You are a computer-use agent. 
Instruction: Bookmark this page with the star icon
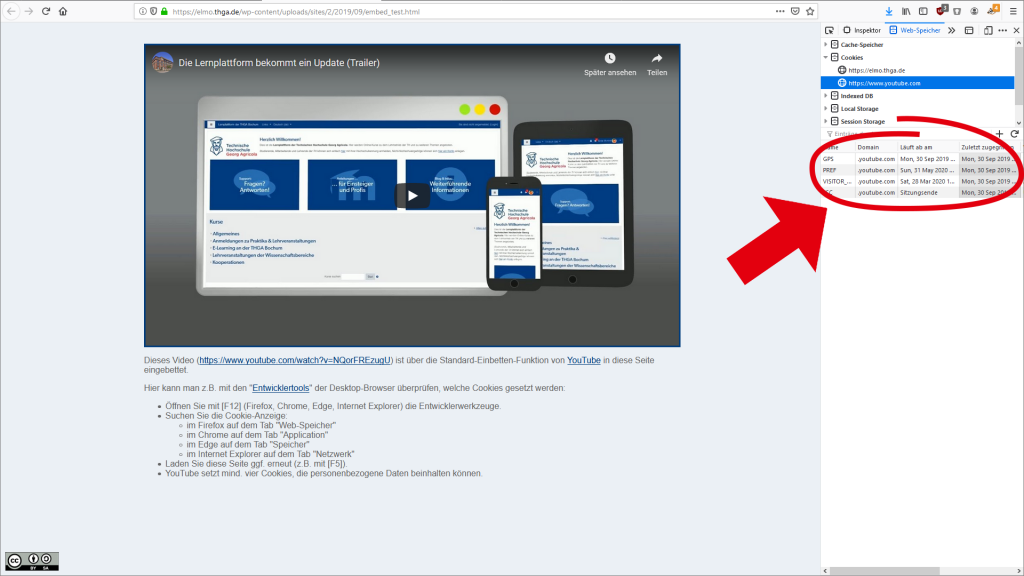click(x=810, y=11)
